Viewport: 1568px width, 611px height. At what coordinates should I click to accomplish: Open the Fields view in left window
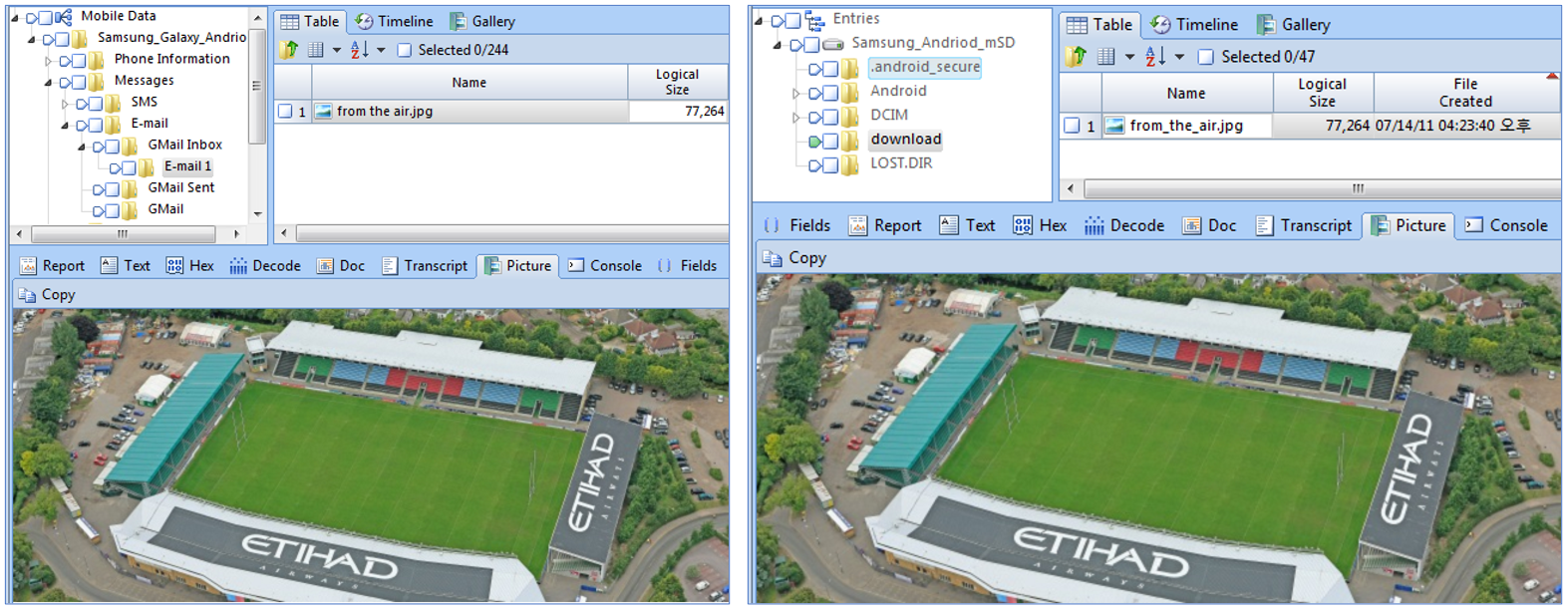[x=688, y=266]
